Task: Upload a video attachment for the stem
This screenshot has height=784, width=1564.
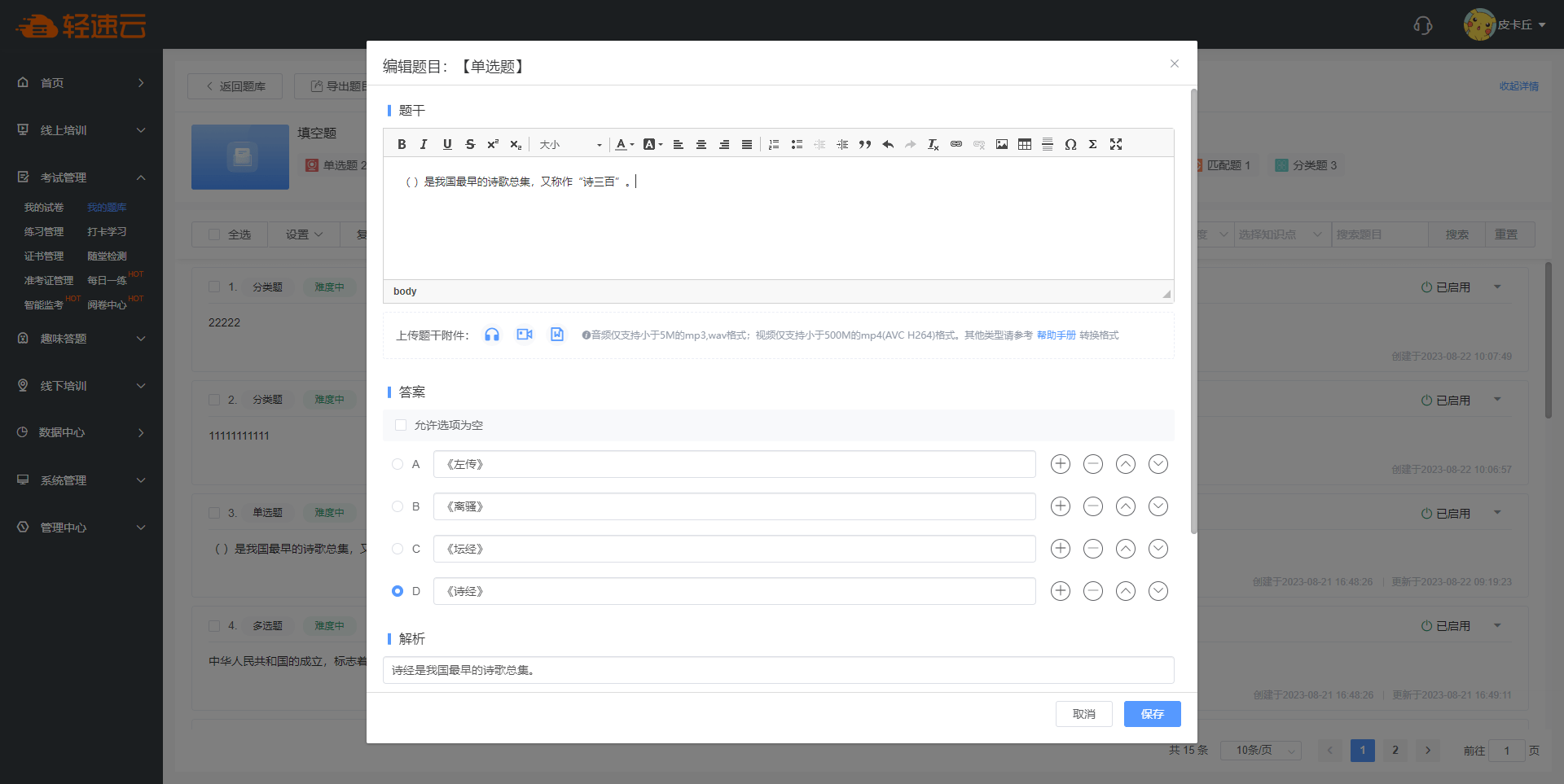Action: pos(525,335)
